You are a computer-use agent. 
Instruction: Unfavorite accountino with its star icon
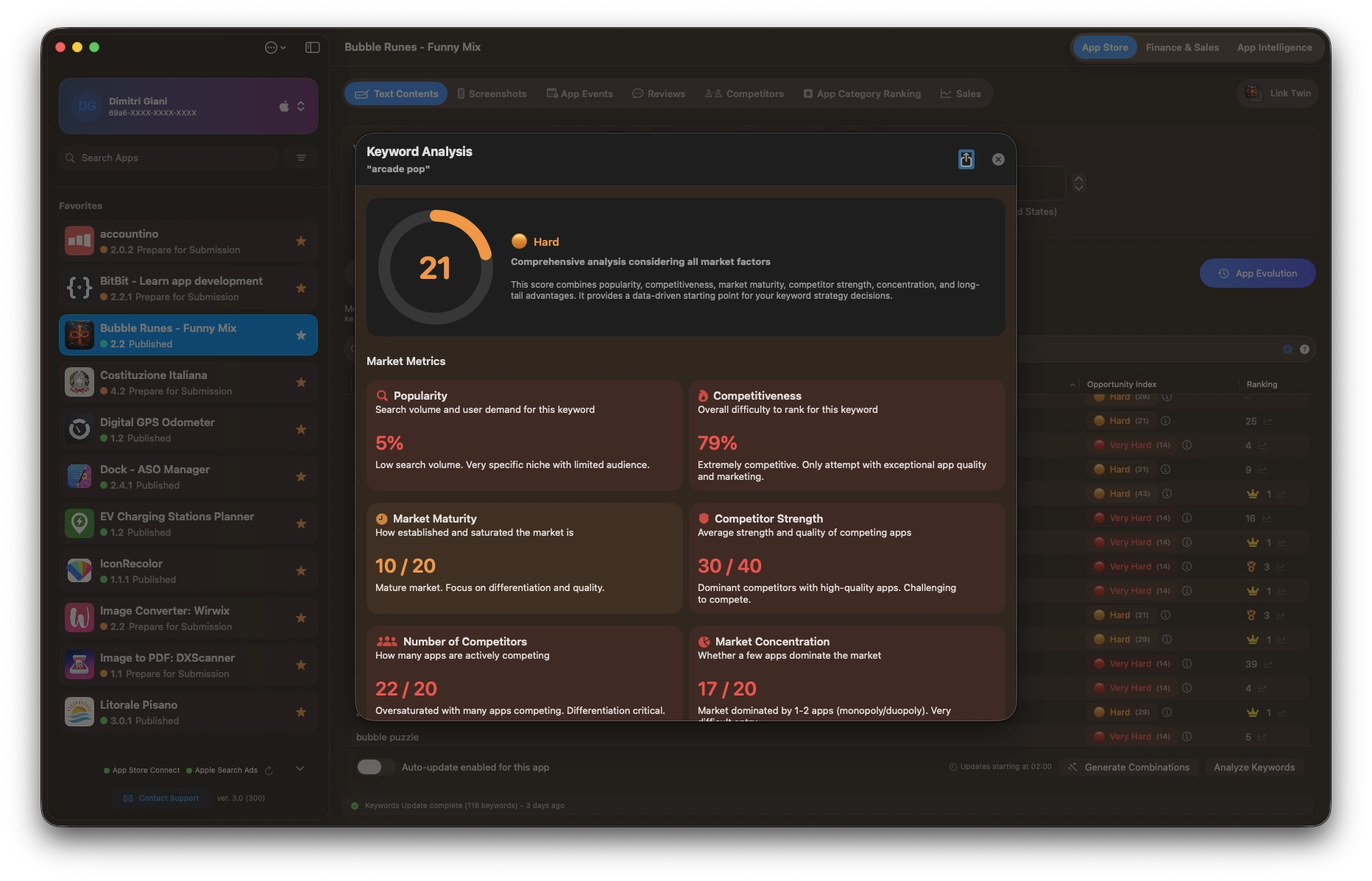[x=301, y=241]
